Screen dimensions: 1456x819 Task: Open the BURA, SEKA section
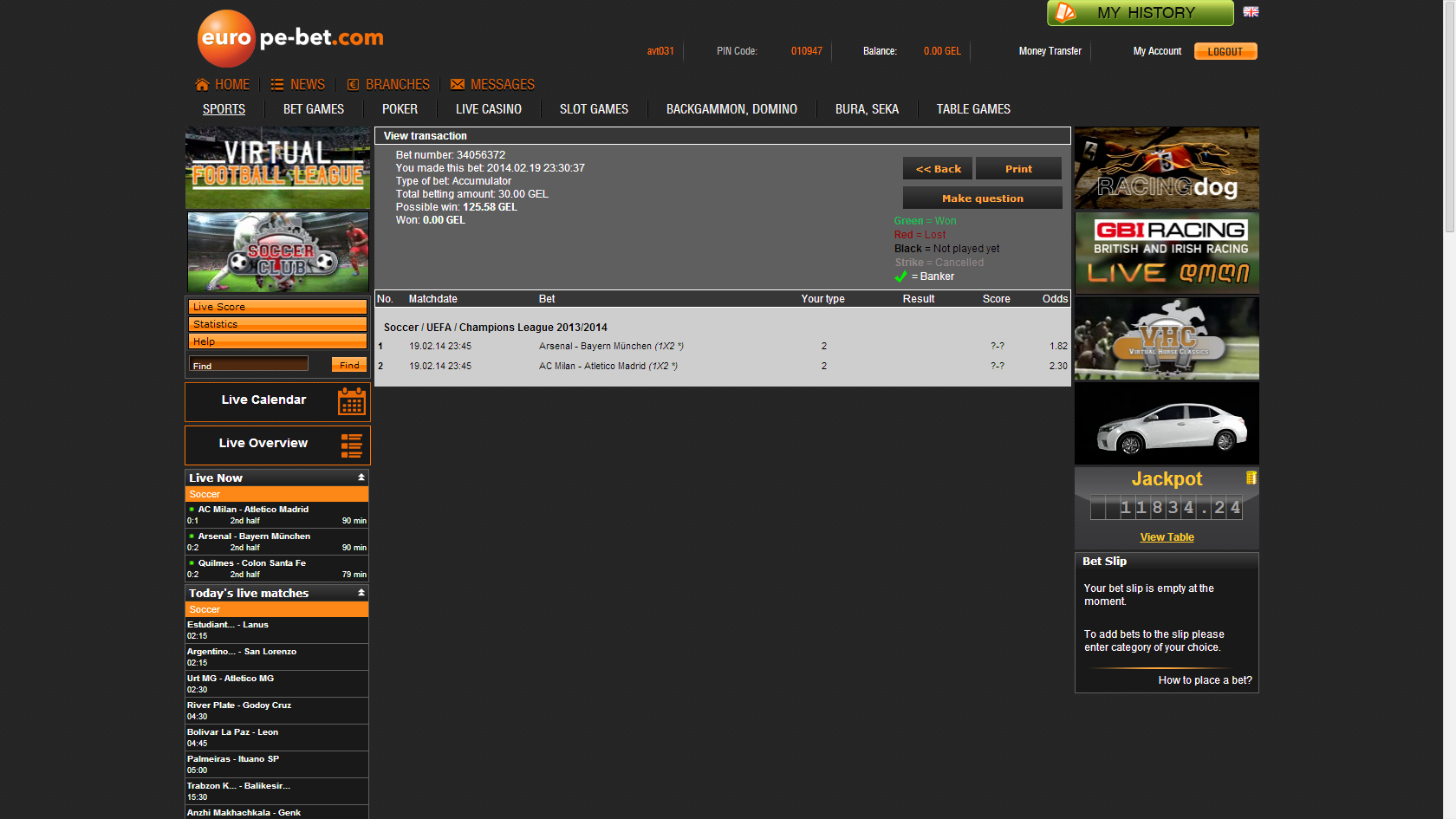coord(867,109)
